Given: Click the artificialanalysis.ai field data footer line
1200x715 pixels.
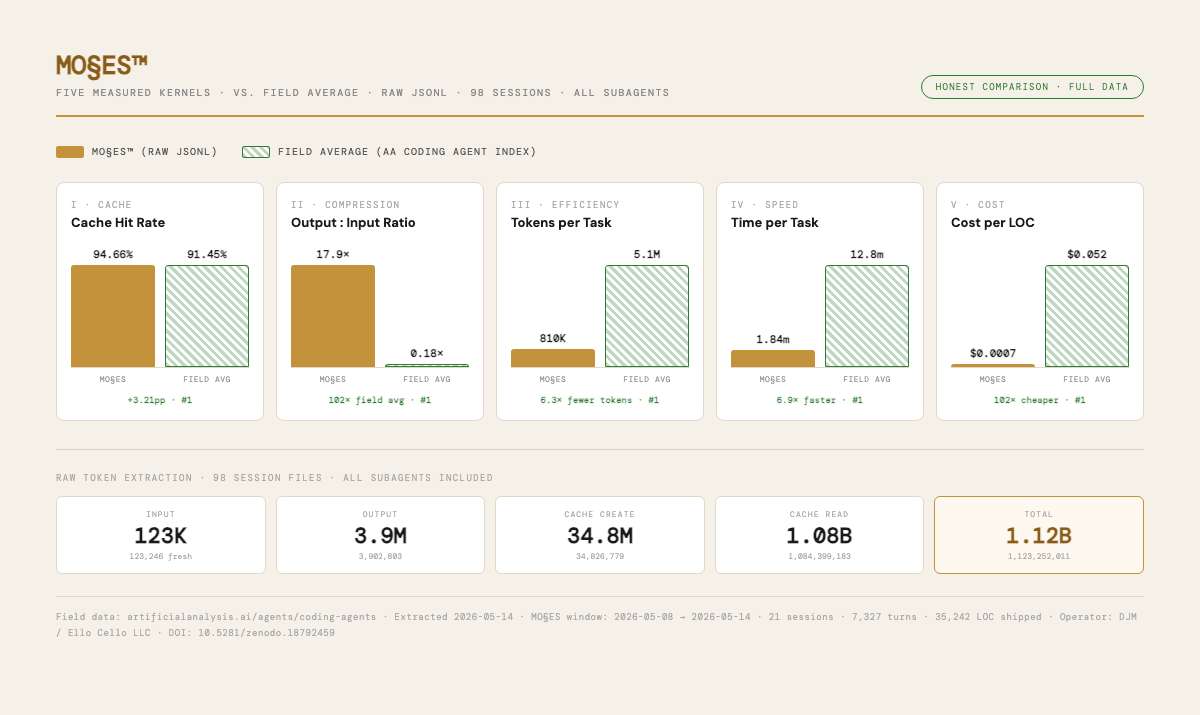Looking at the screenshot, I should tap(596, 617).
